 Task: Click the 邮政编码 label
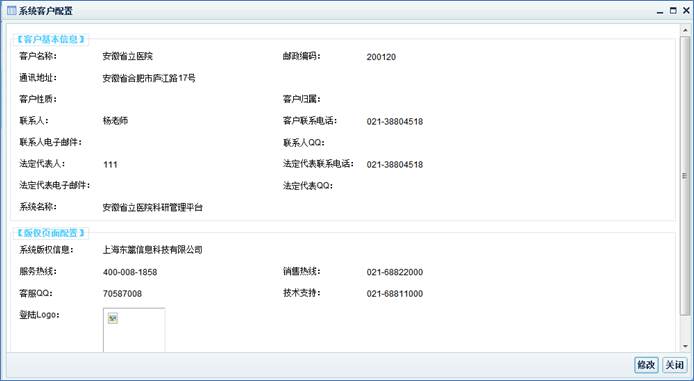302,57
